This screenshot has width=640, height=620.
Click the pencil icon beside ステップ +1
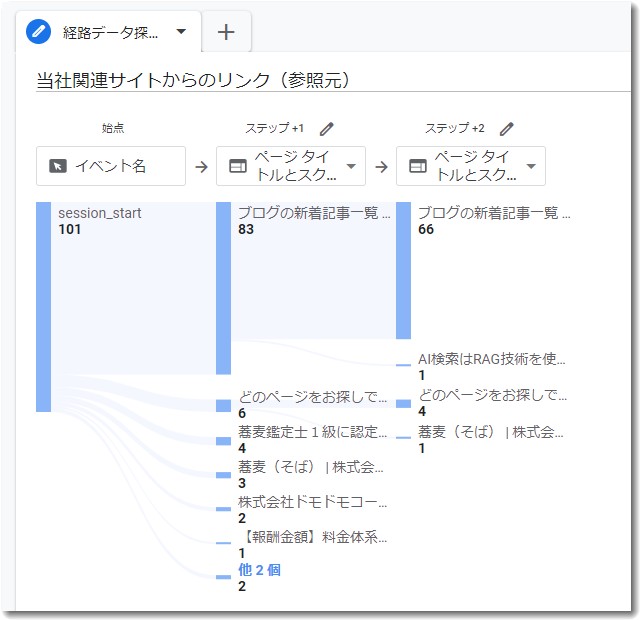coord(326,129)
